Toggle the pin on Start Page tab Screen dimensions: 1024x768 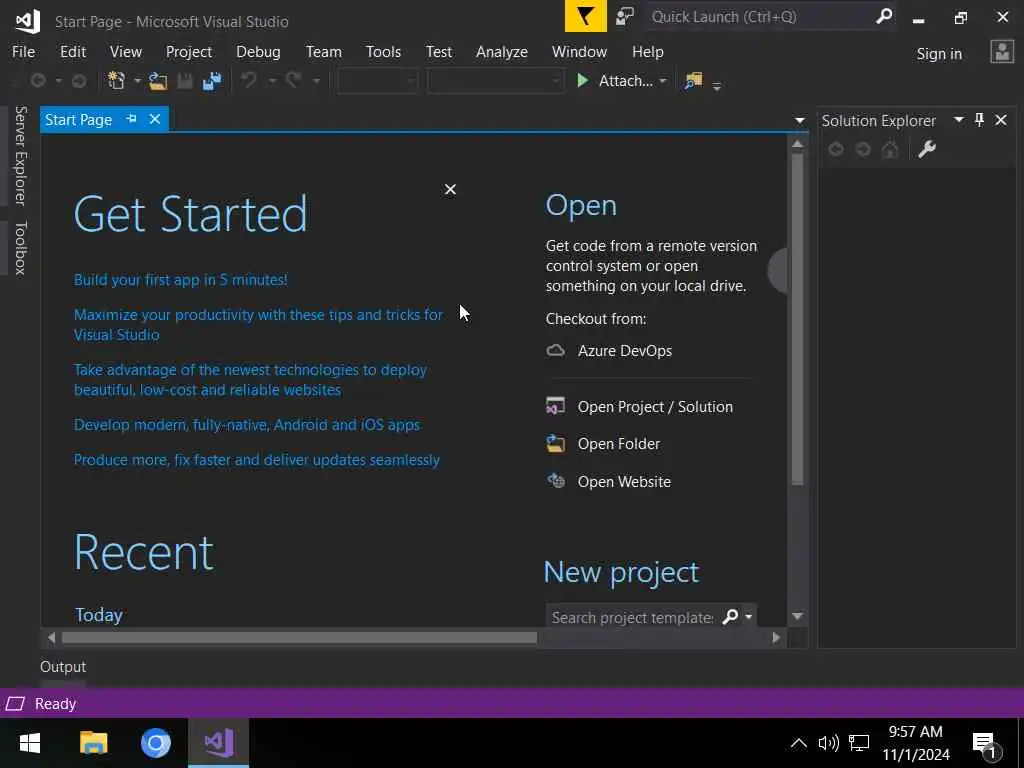pos(131,119)
